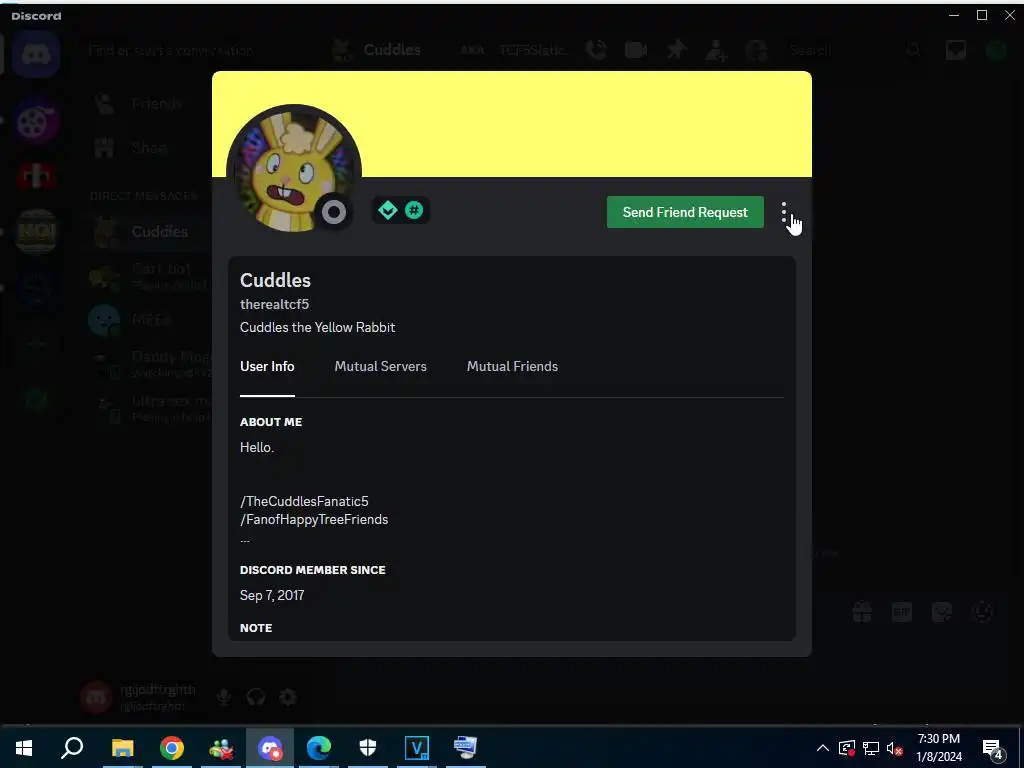
Task: Select the User Info tab
Action: pos(267,366)
